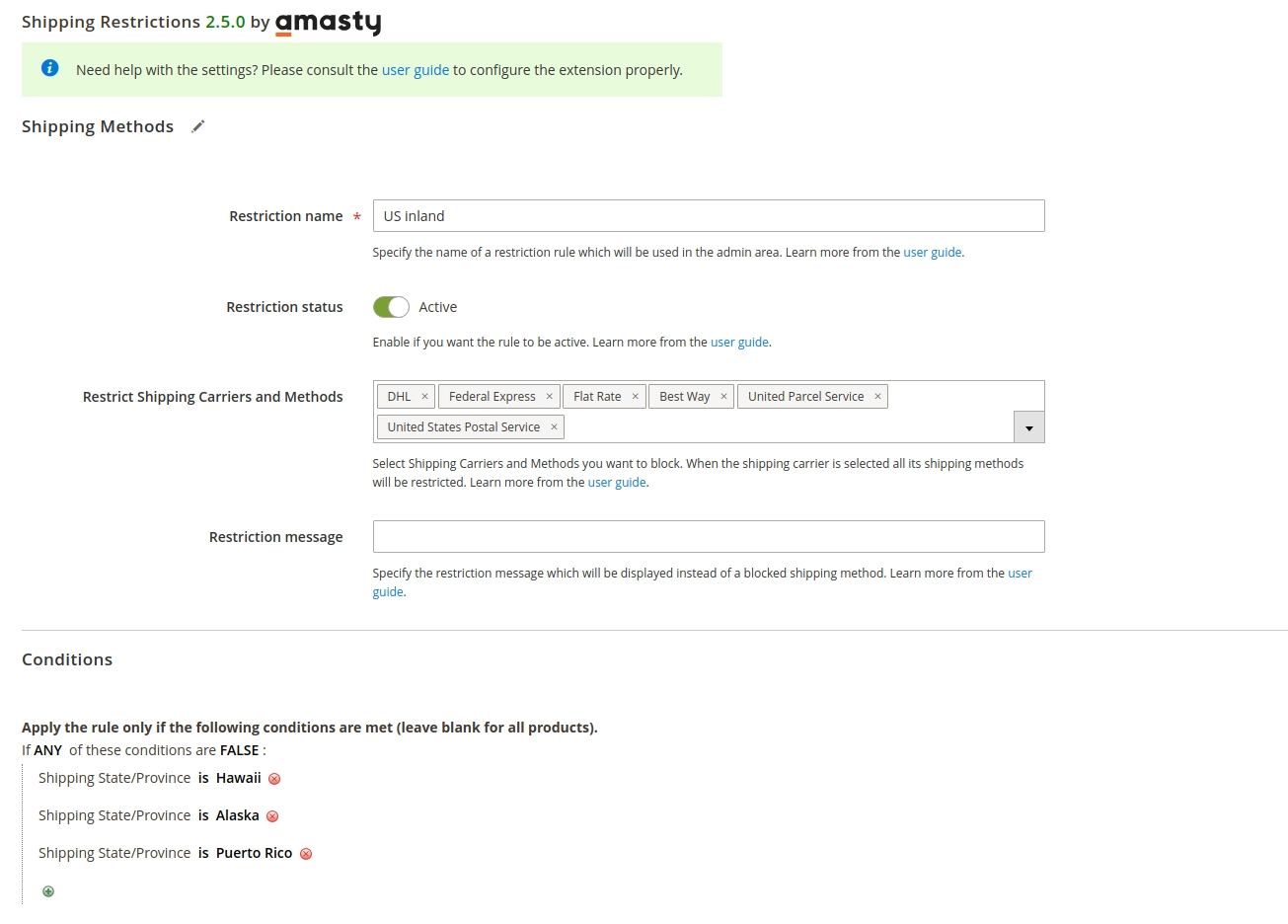This screenshot has height=924, width=1288.
Task: Remove the DHL carrier tag
Action: pyautogui.click(x=425, y=396)
